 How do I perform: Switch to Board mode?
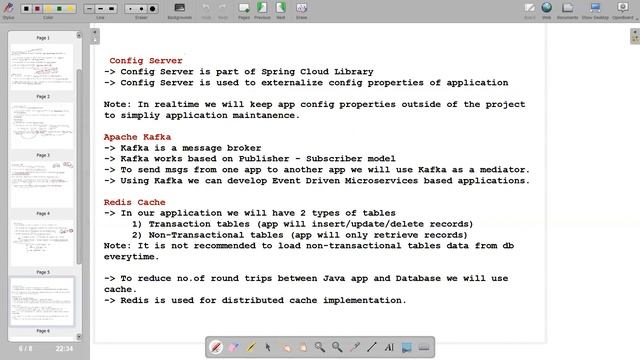point(530,11)
